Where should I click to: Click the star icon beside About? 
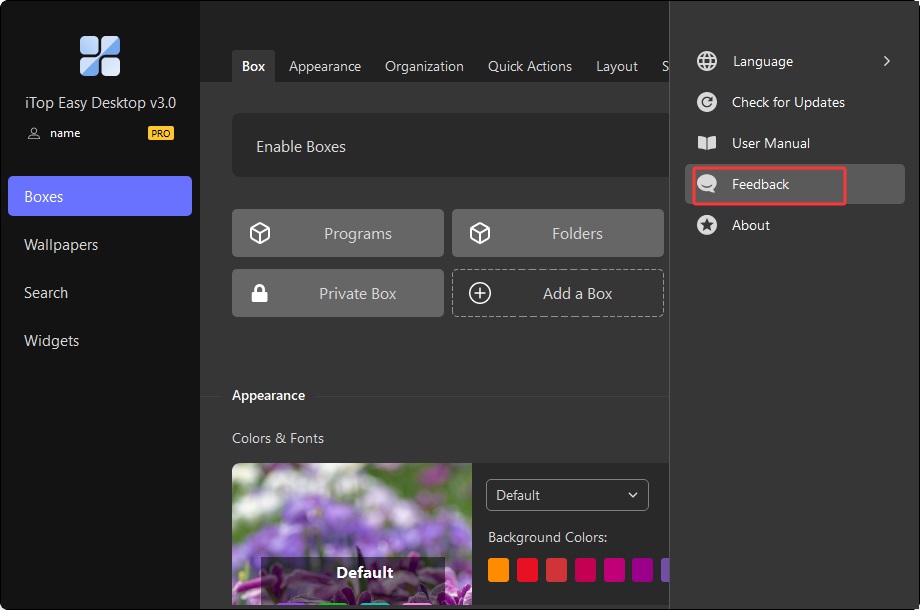coord(707,225)
